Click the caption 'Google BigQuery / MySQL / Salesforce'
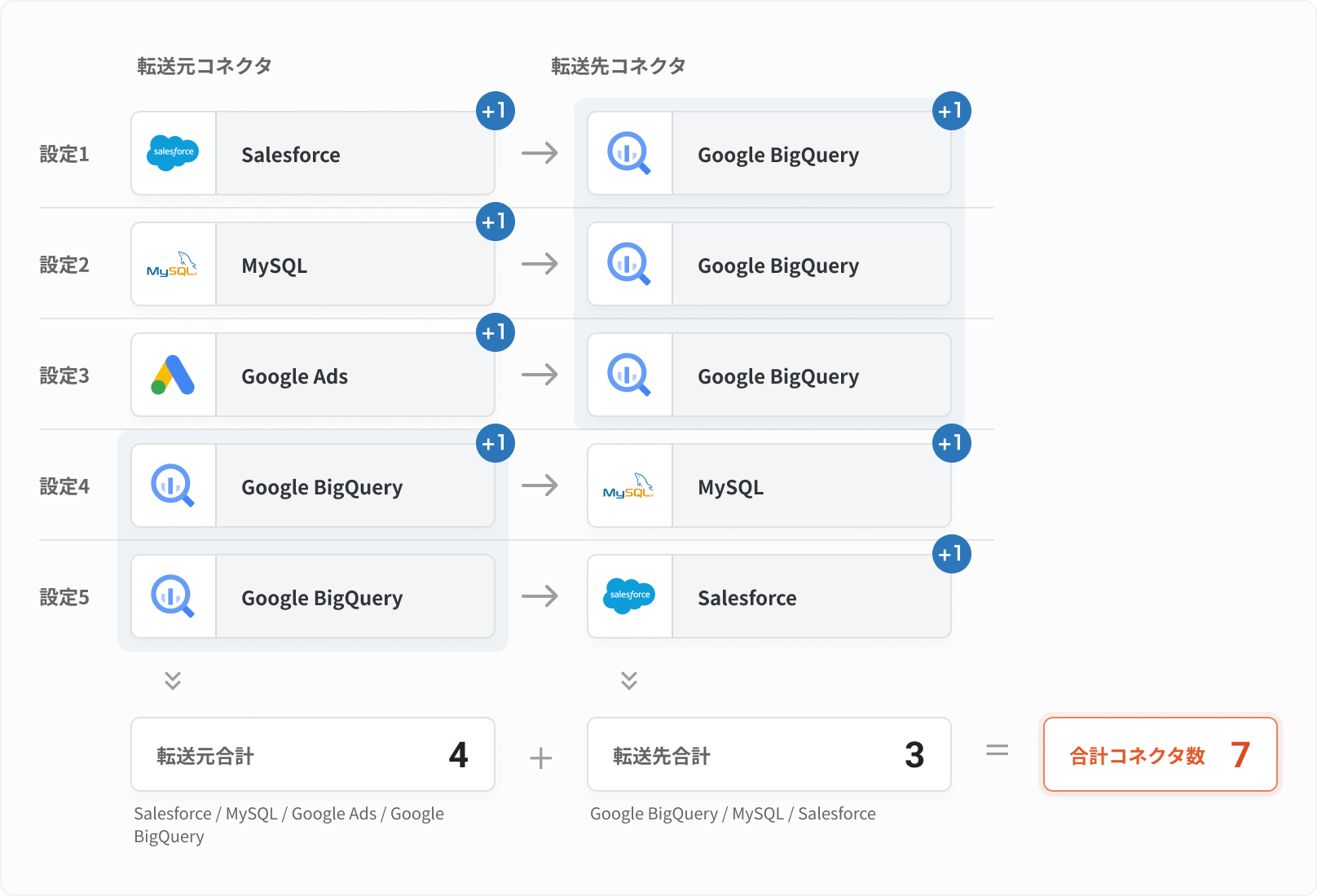The image size is (1317, 896). click(733, 814)
